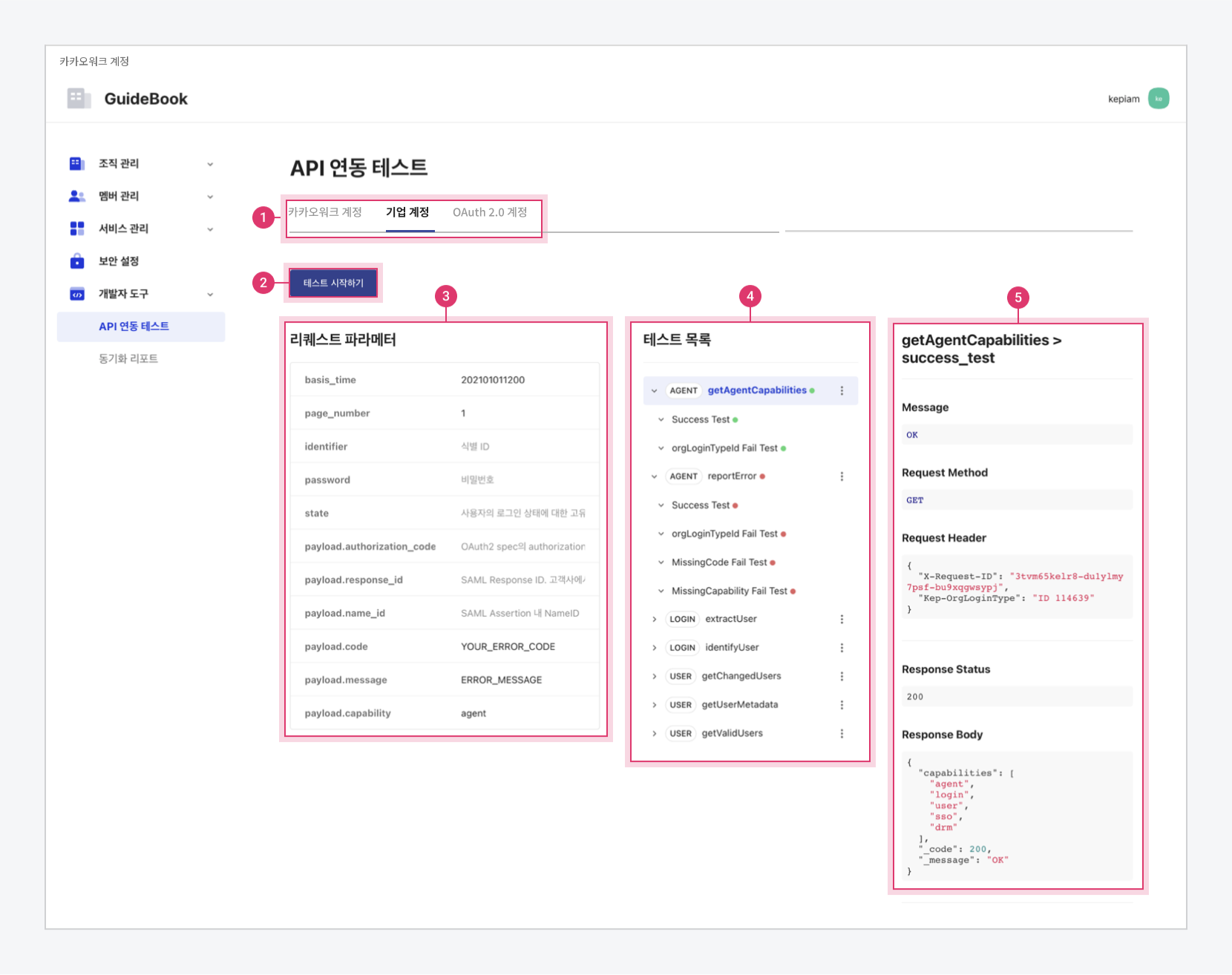Expand the 조직 관리 menu chevron
1232x975 pixels.
(210, 164)
